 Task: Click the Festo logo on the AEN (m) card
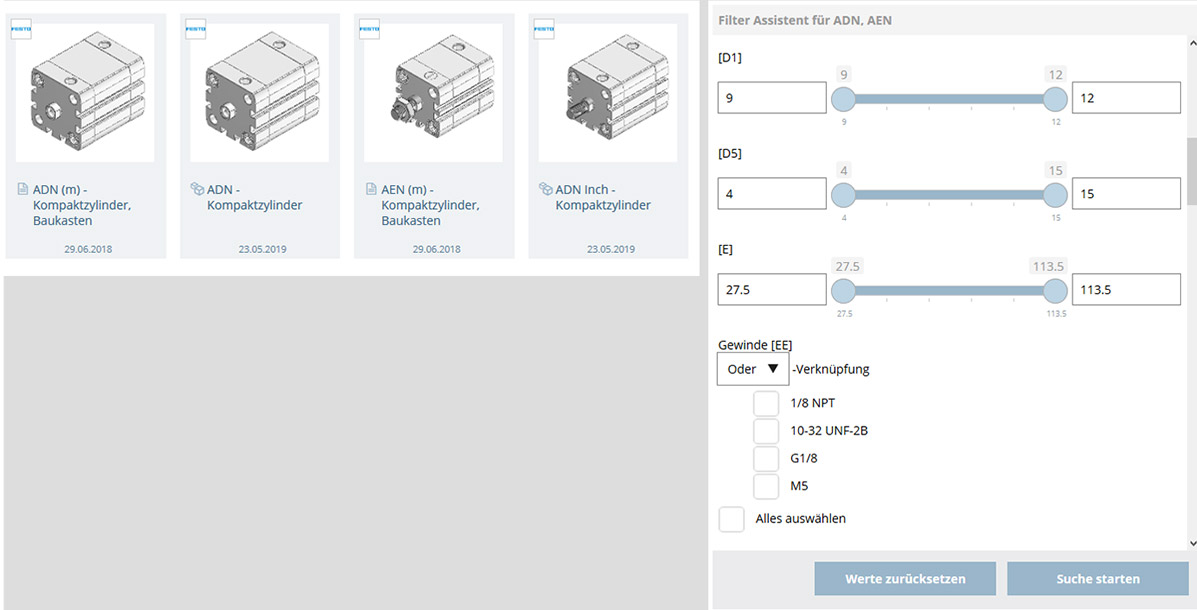[368, 28]
